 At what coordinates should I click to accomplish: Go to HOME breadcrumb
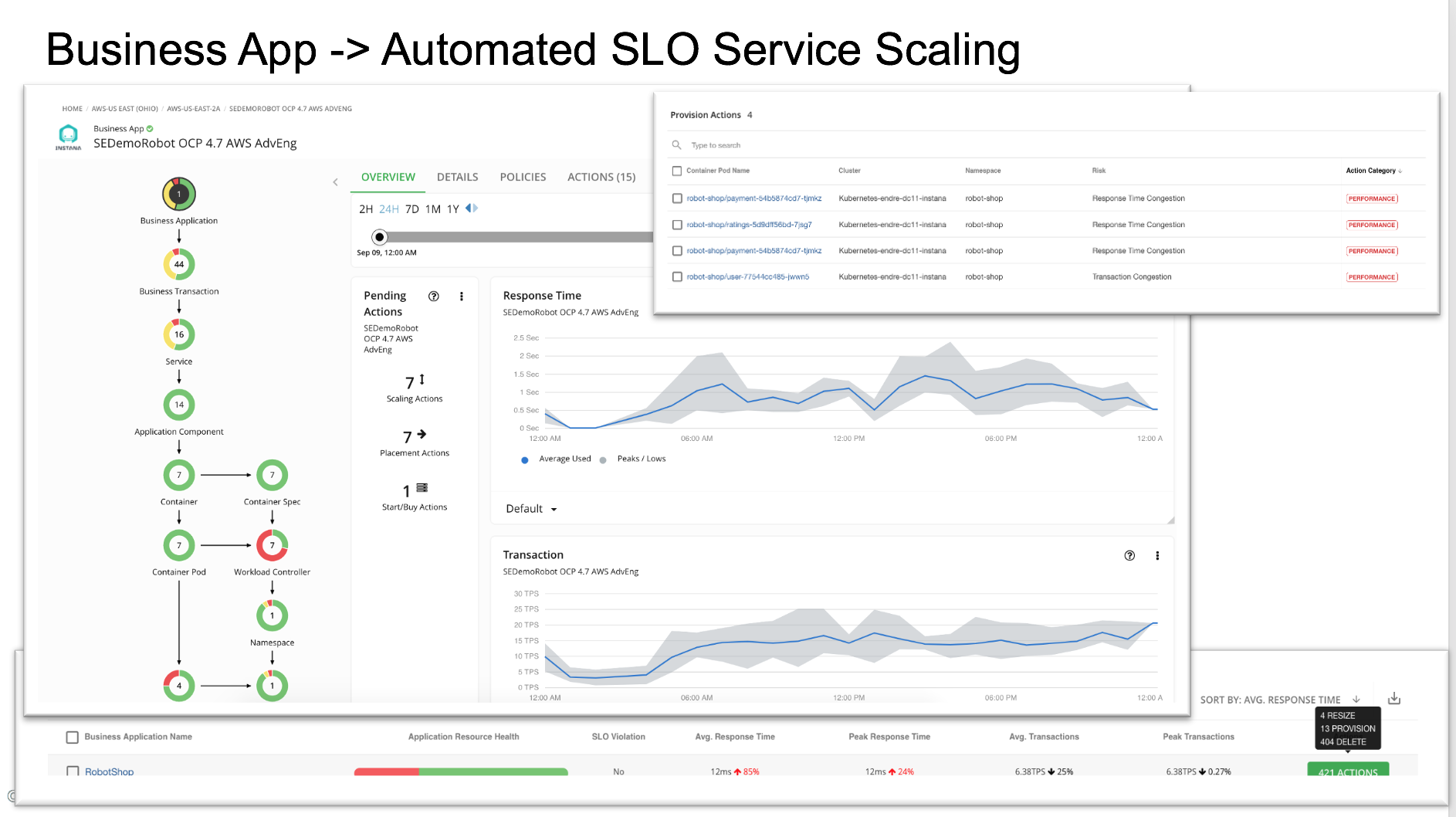(72, 109)
